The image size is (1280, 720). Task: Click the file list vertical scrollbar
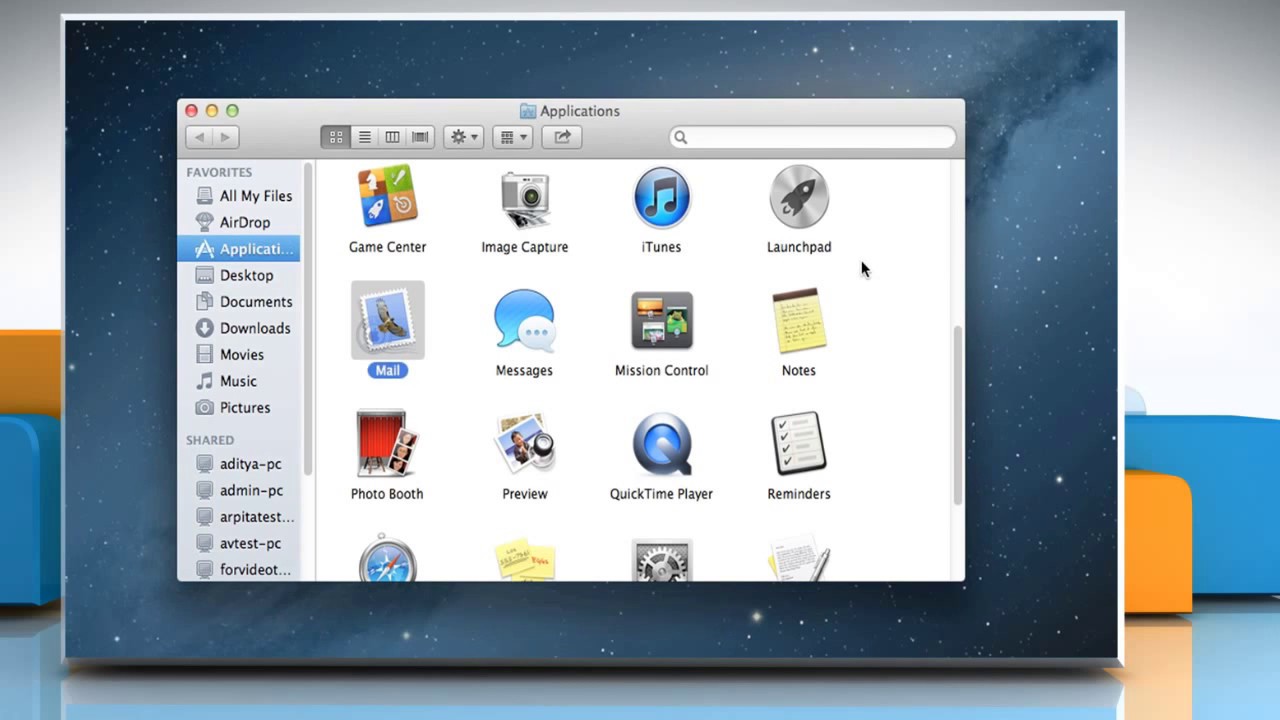click(957, 415)
